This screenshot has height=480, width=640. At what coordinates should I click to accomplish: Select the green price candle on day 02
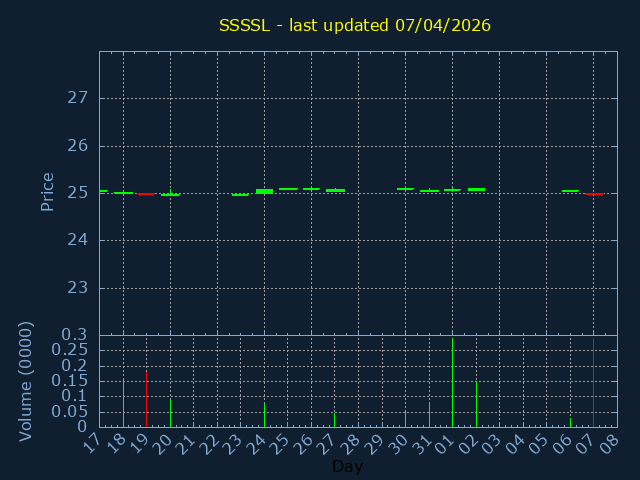[x=476, y=189]
